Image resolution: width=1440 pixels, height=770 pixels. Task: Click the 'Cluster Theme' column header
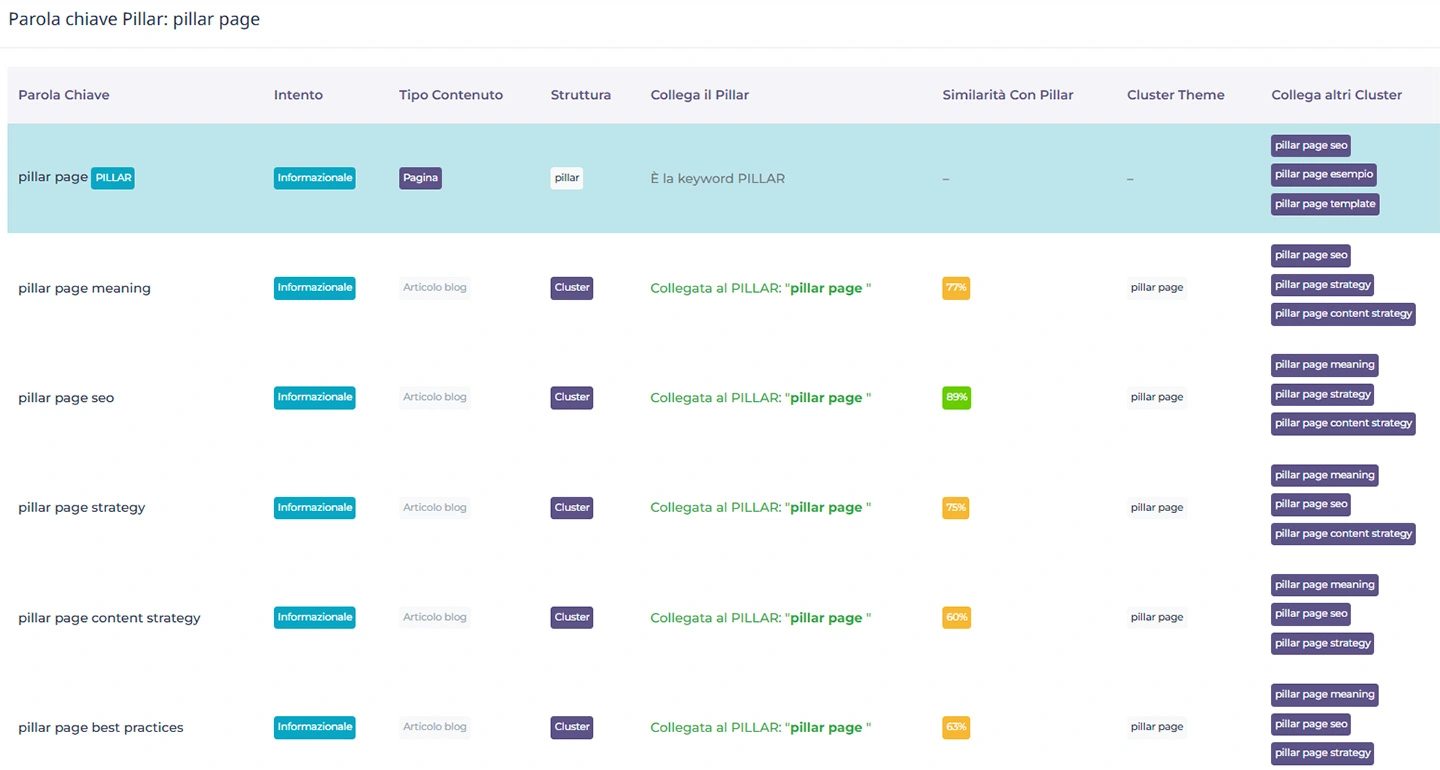tap(1175, 95)
